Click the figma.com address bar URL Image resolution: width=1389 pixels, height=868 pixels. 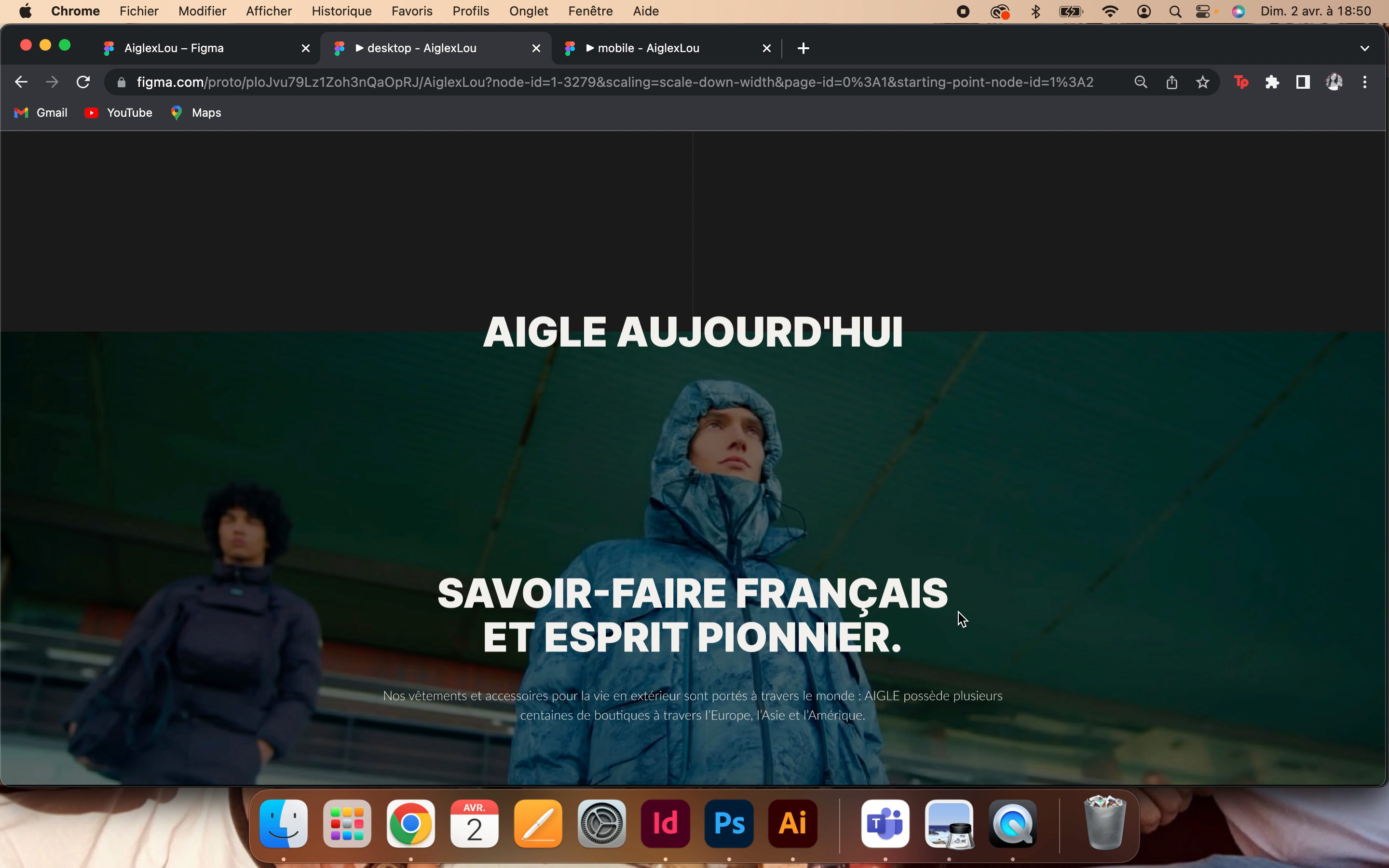click(614, 82)
